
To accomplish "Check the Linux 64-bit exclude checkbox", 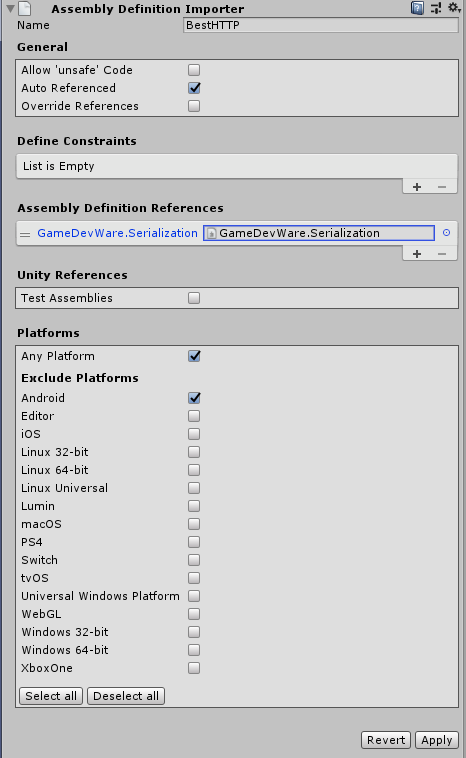I will pos(194,470).
